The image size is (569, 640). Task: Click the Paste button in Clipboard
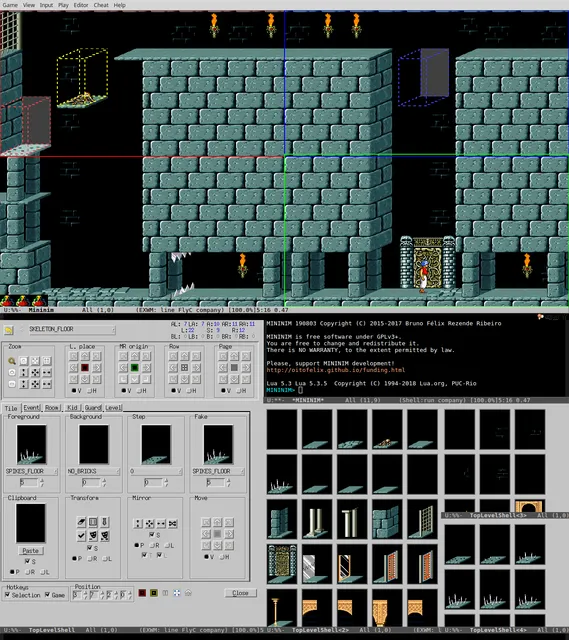[31, 551]
